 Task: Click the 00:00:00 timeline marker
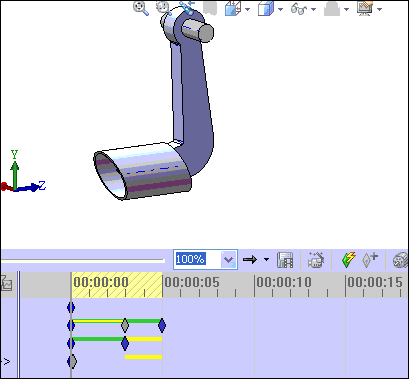pos(101,283)
